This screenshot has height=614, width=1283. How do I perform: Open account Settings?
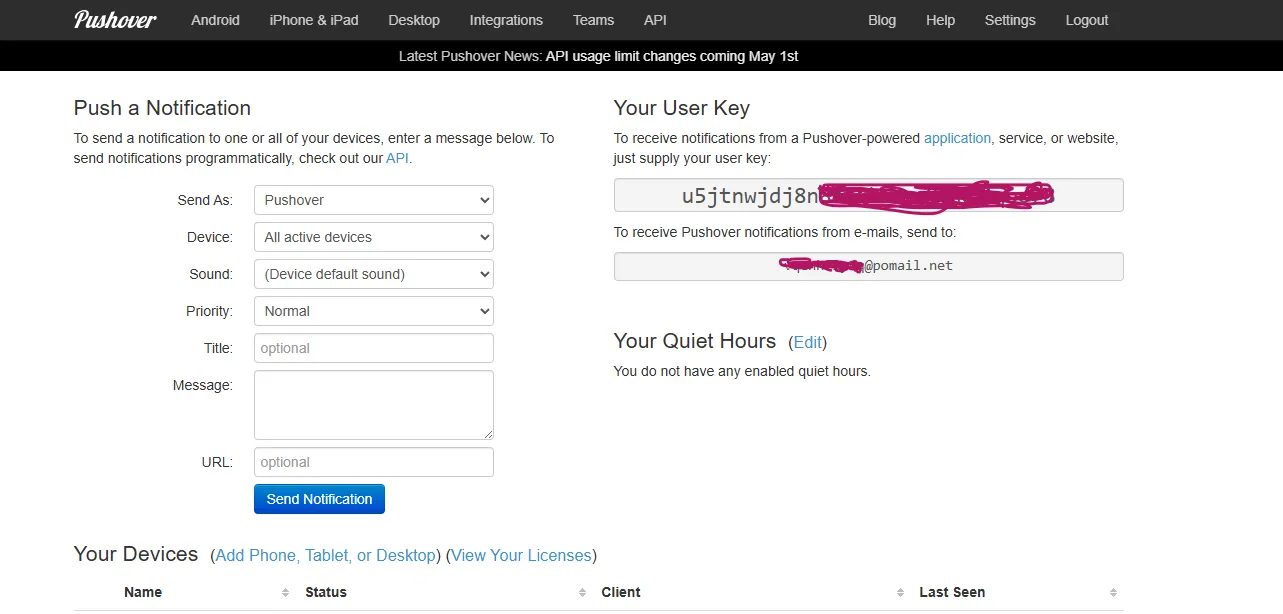tap(1010, 20)
